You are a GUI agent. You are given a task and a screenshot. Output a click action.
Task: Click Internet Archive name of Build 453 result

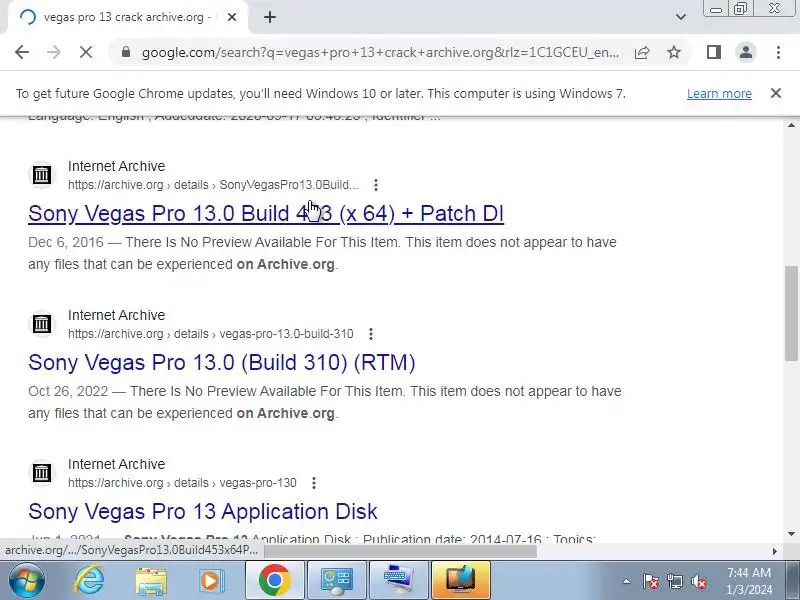[116, 166]
